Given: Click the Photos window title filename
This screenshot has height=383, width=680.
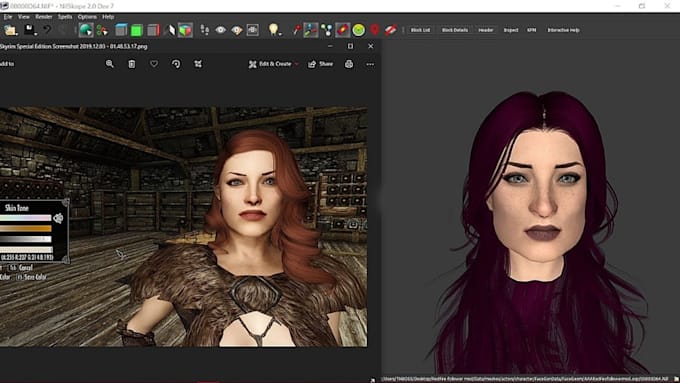Looking at the screenshot, I should coord(74,46).
